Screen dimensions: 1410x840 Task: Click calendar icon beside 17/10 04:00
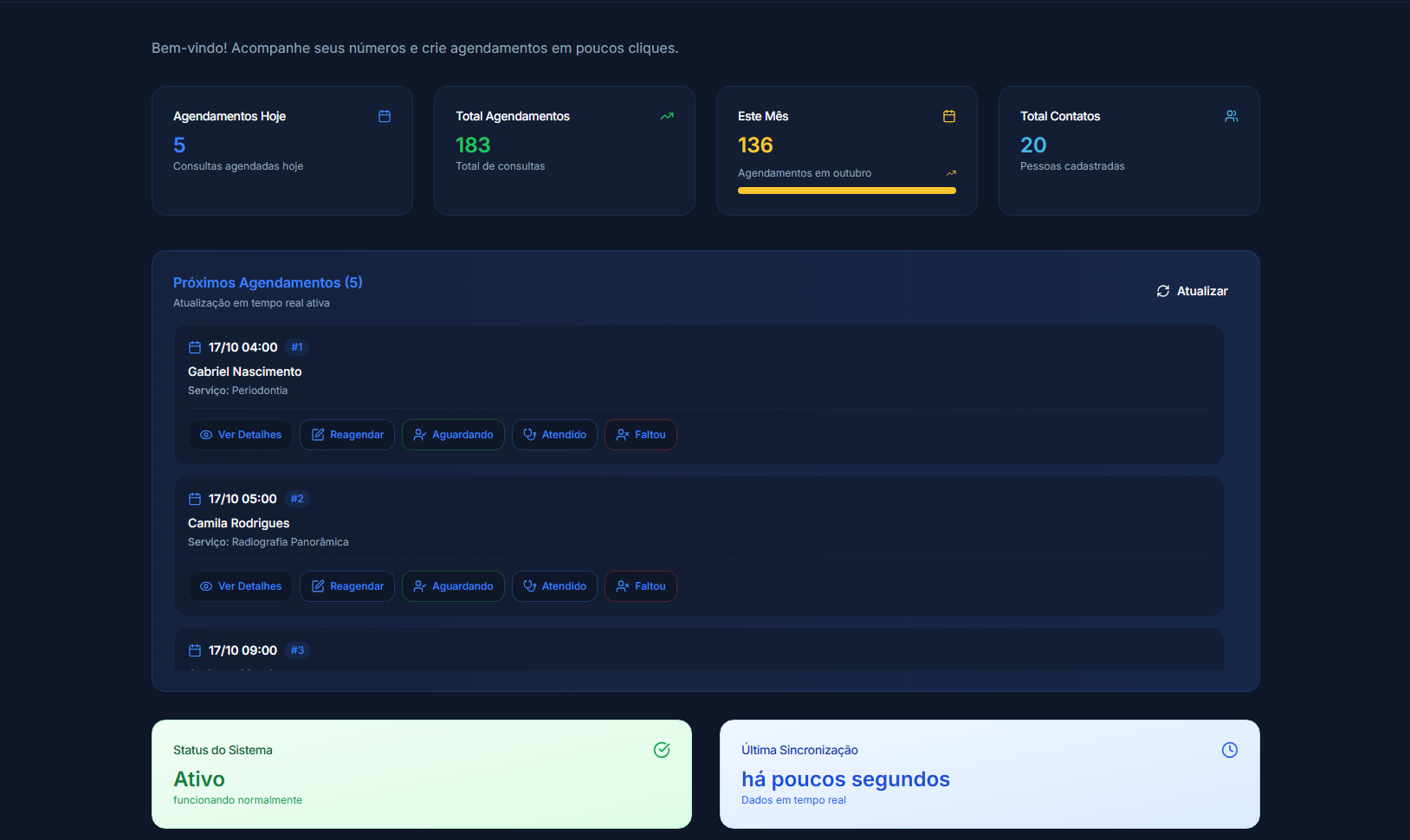point(195,347)
